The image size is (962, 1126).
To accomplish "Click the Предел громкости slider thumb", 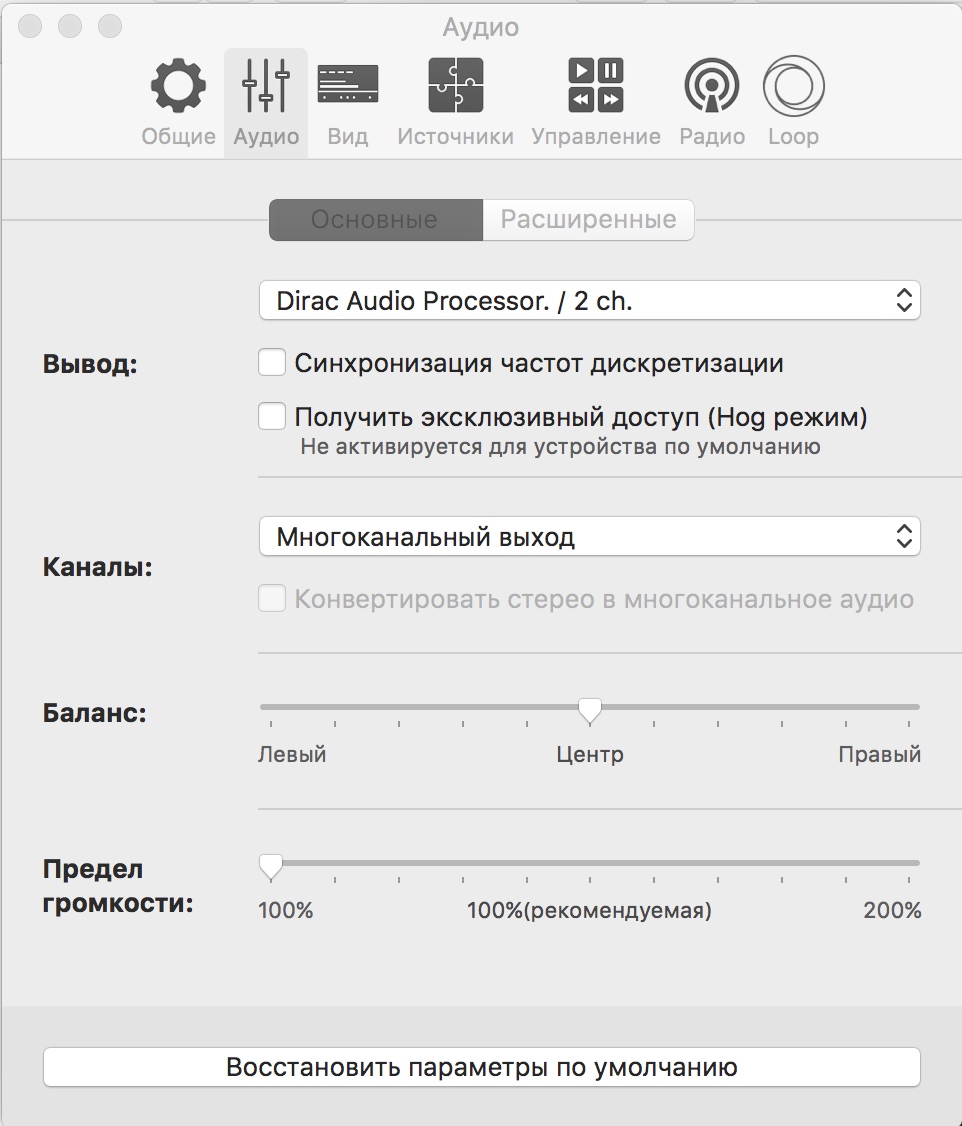I will click(x=270, y=866).
